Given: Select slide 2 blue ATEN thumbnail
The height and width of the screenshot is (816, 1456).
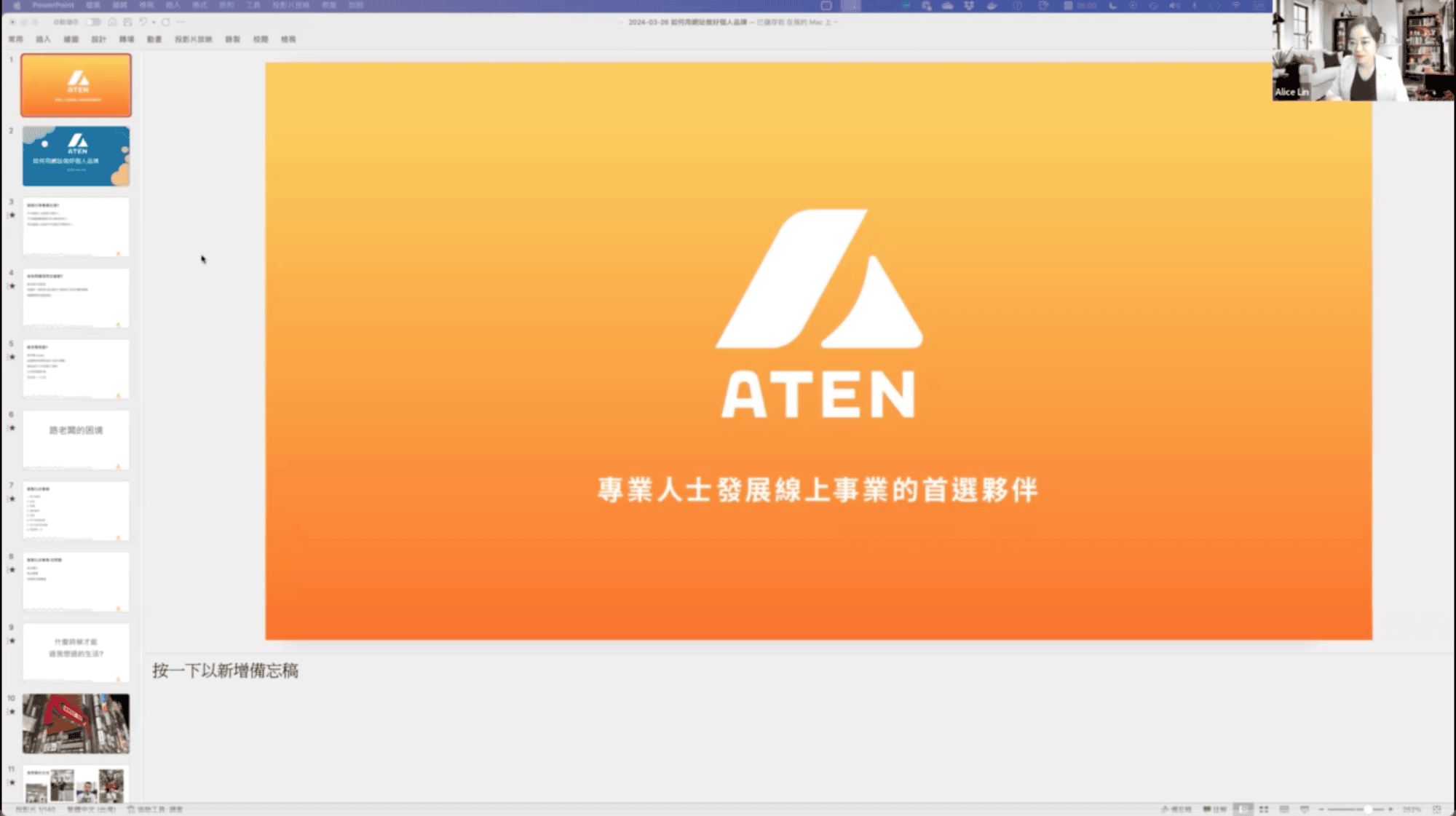Looking at the screenshot, I should [76, 156].
